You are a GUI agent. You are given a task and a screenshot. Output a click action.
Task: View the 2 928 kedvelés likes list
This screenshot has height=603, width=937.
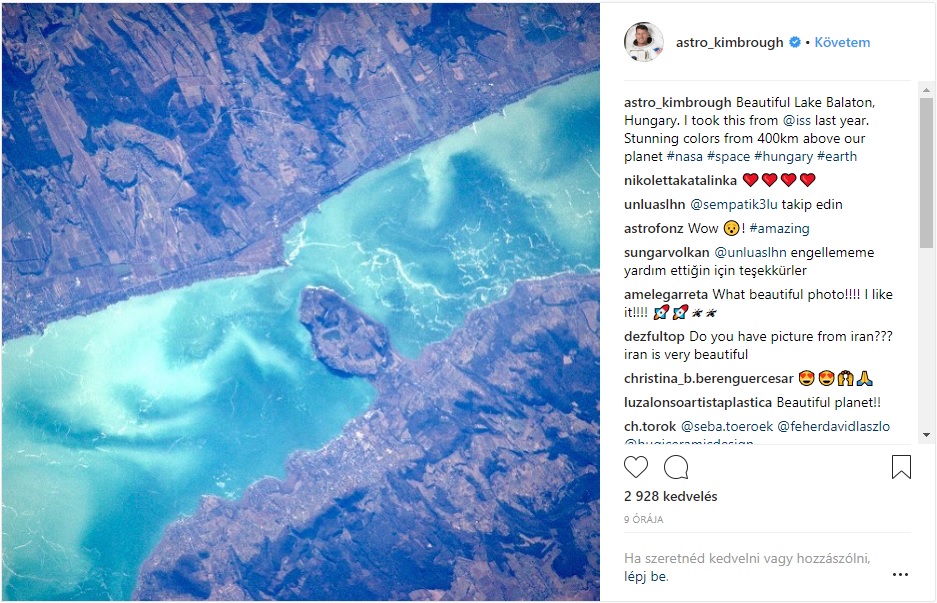point(670,496)
